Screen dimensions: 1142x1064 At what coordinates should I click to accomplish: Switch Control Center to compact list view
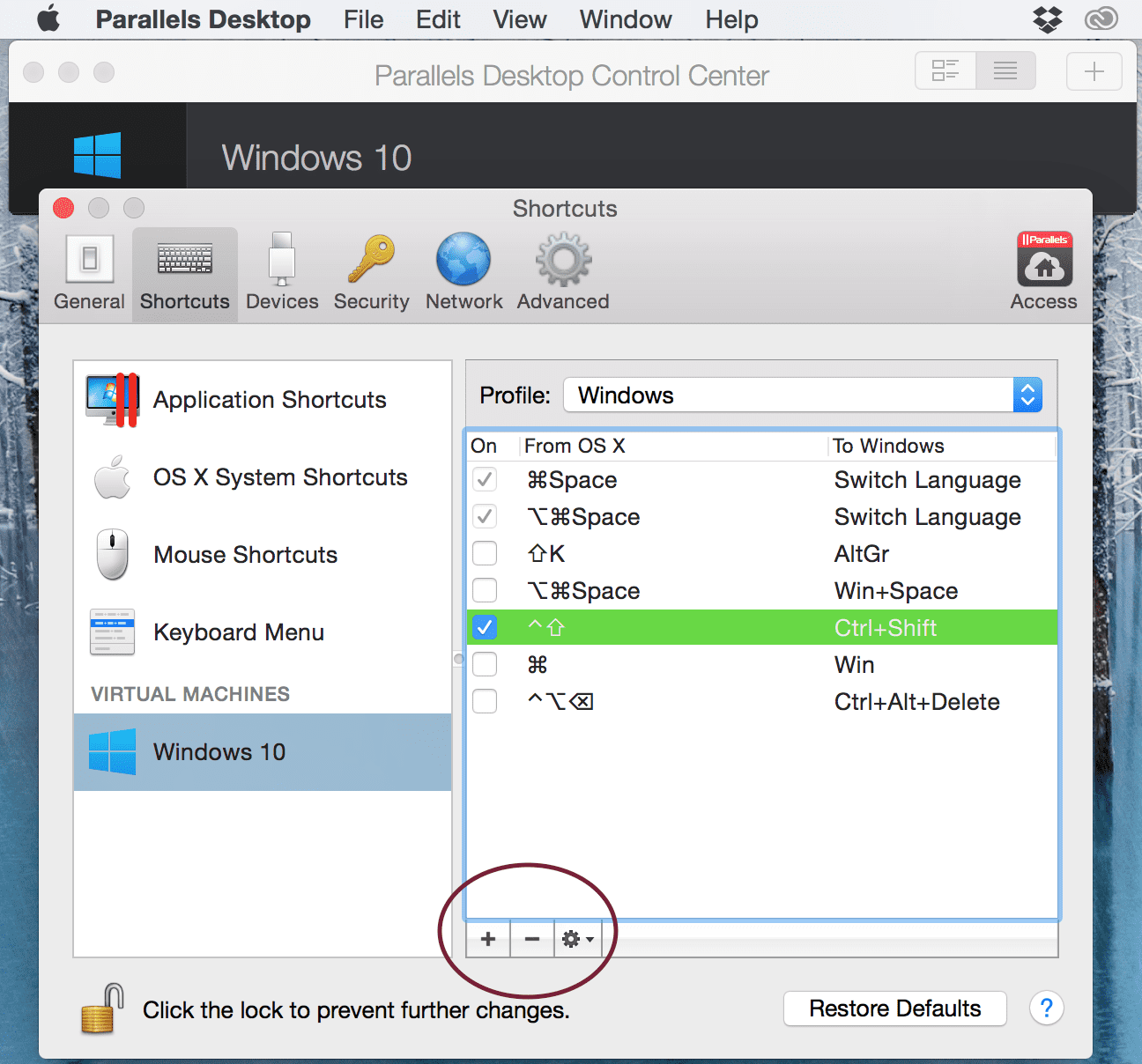(x=1005, y=70)
